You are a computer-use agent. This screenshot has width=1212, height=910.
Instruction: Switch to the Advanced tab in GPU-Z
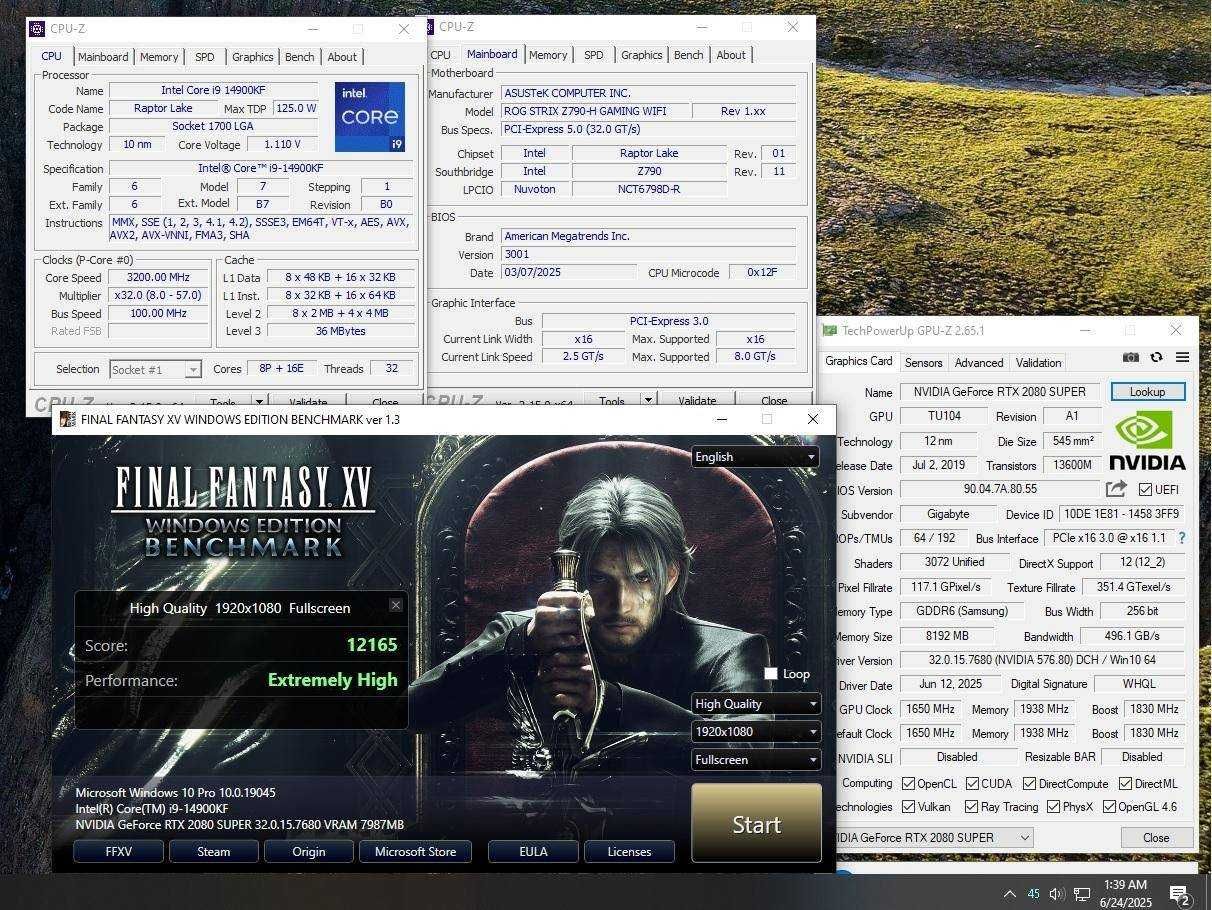tap(978, 362)
